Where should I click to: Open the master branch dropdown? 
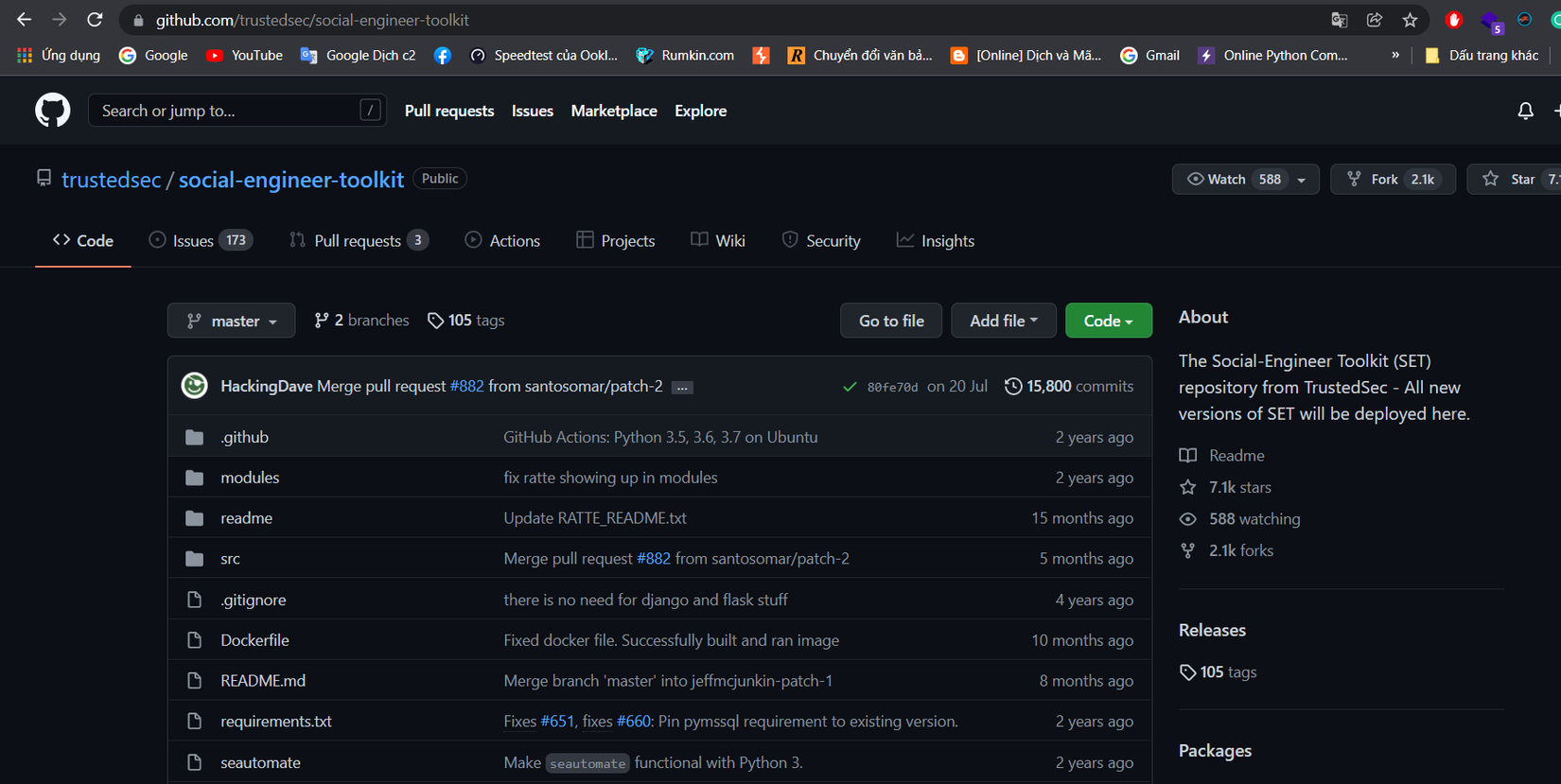[x=232, y=321]
